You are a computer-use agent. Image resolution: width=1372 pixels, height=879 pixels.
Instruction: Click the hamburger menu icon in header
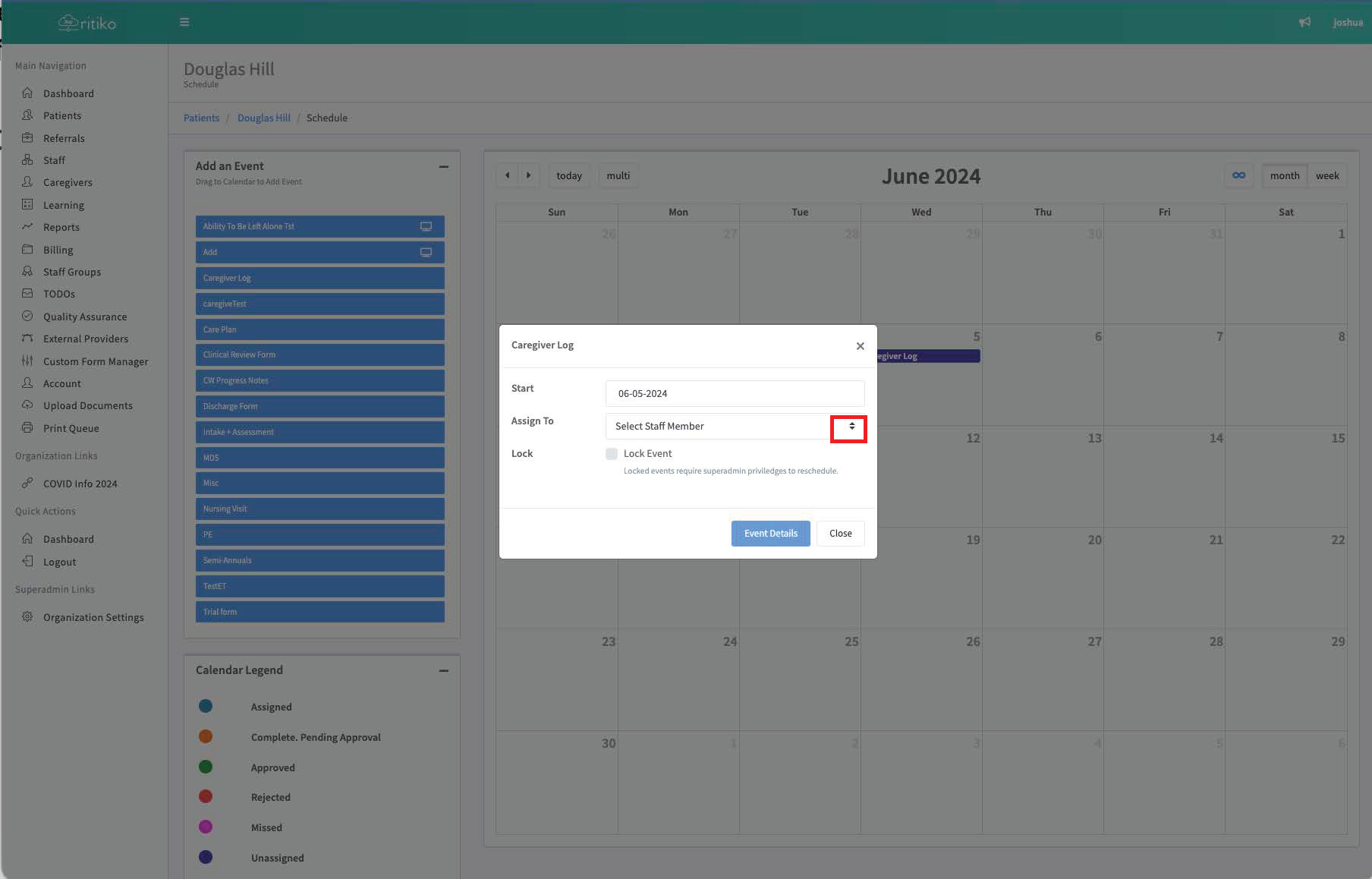click(184, 22)
